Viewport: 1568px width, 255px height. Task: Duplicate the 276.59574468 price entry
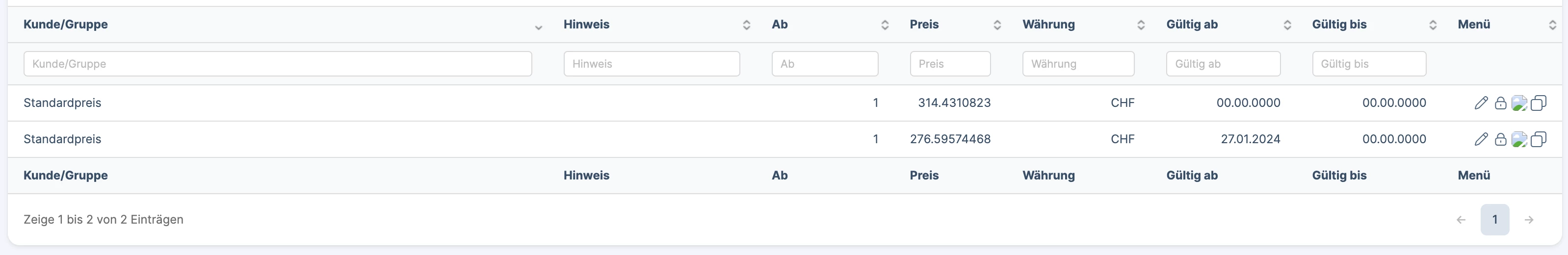pyautogui.click(x=1538, y=139)
